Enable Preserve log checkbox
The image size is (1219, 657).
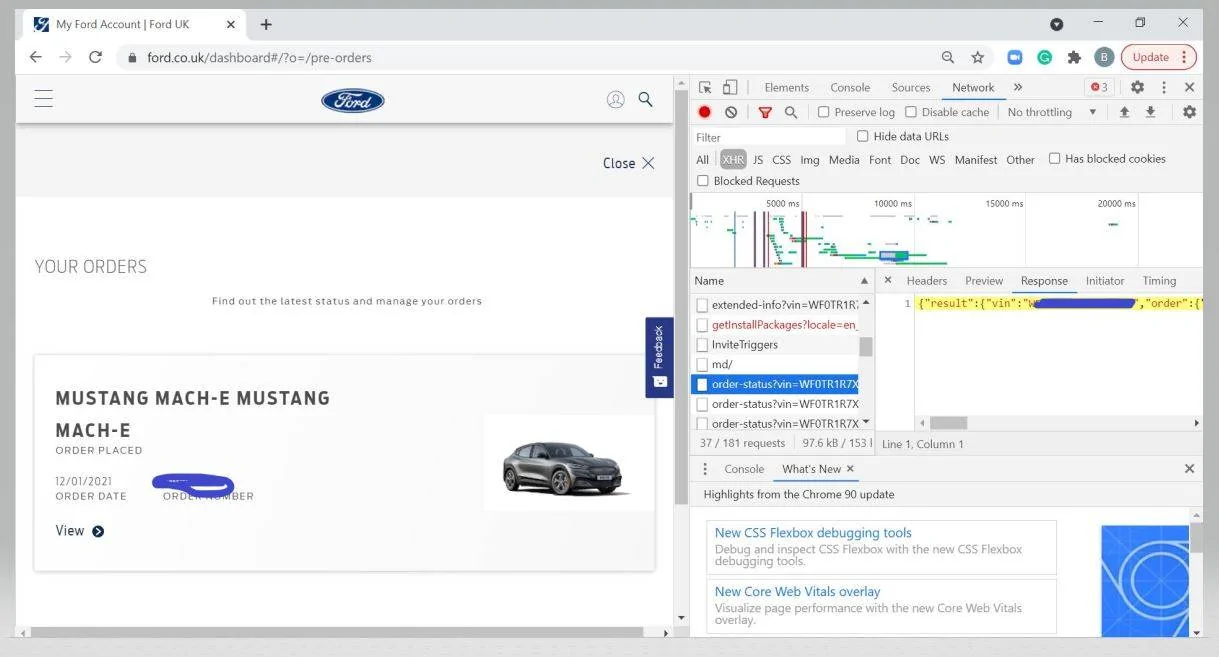[x=824, y=112]
